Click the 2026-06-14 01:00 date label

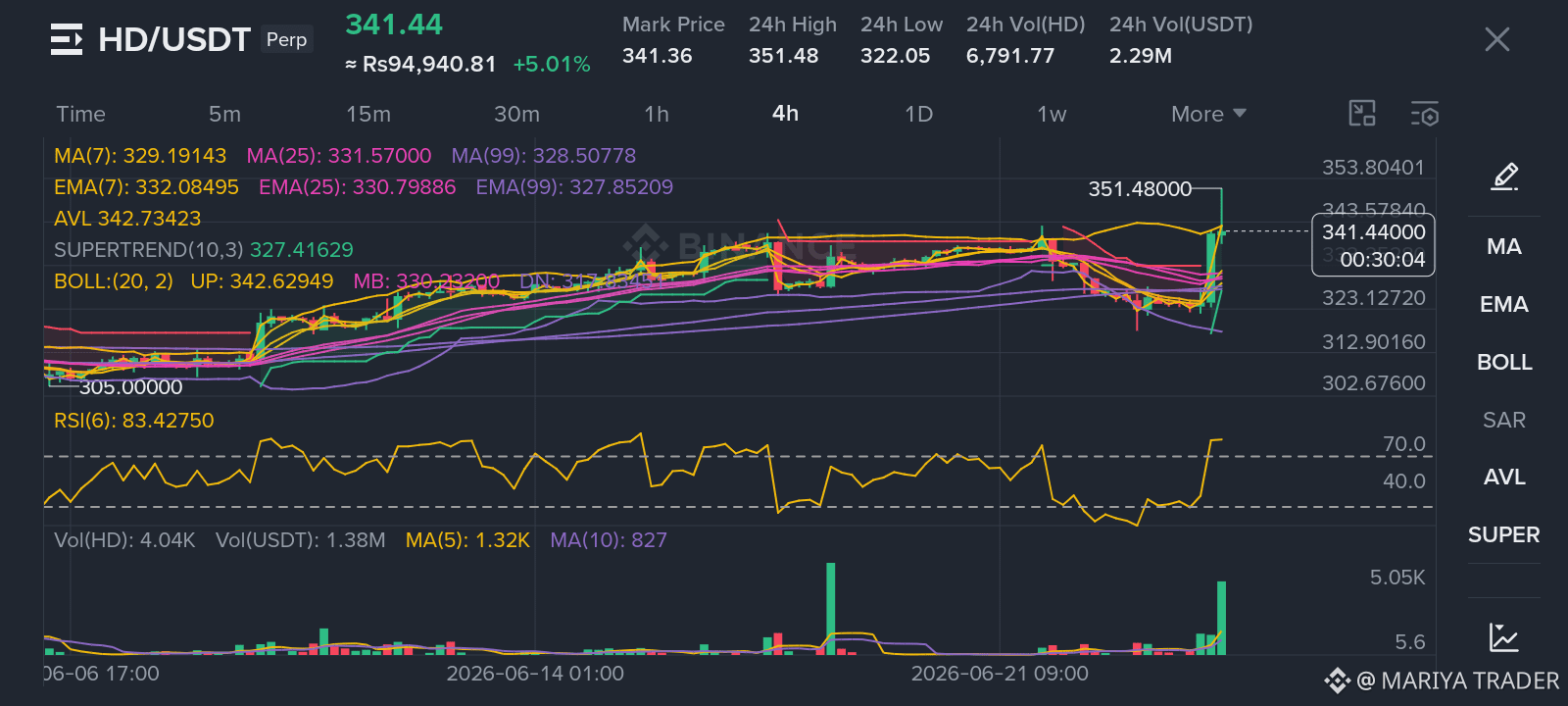pyautogui.click(x=535, y=674)
